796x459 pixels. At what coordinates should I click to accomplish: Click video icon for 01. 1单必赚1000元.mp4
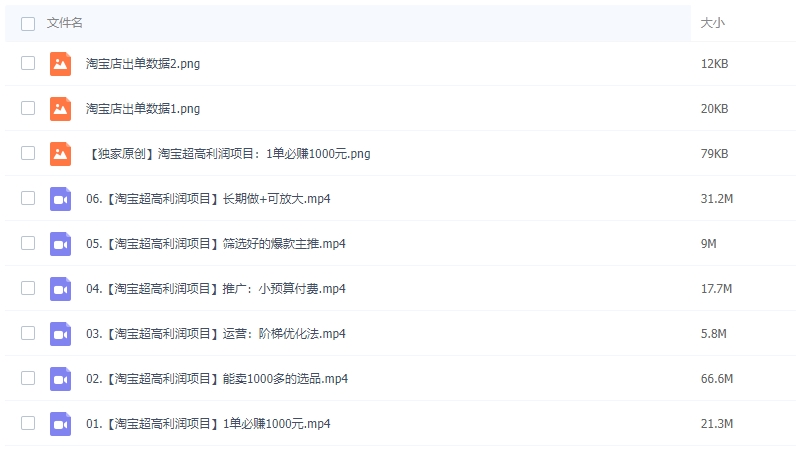coord(60,424)
